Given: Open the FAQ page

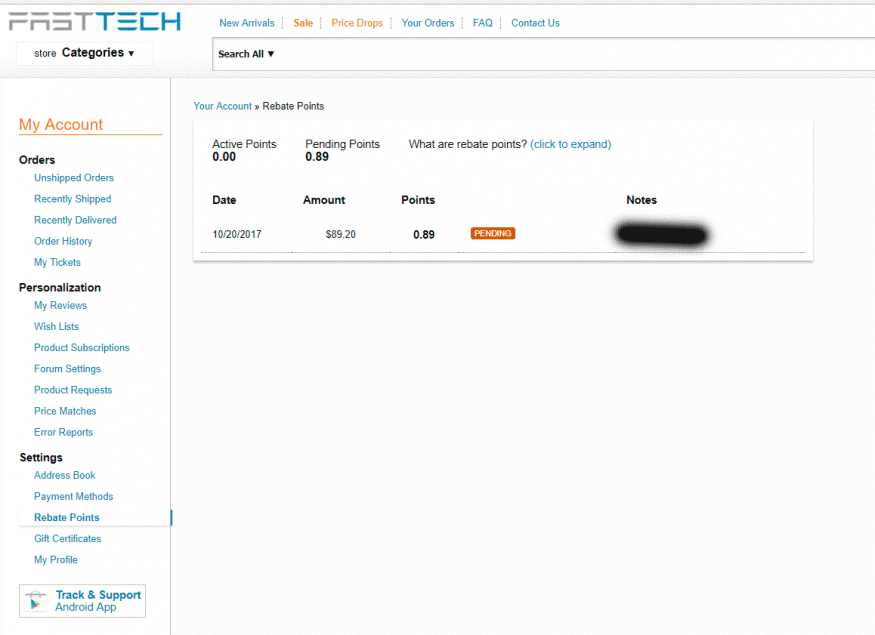Looking at the screenshot, I should click(x=482, y=23).
